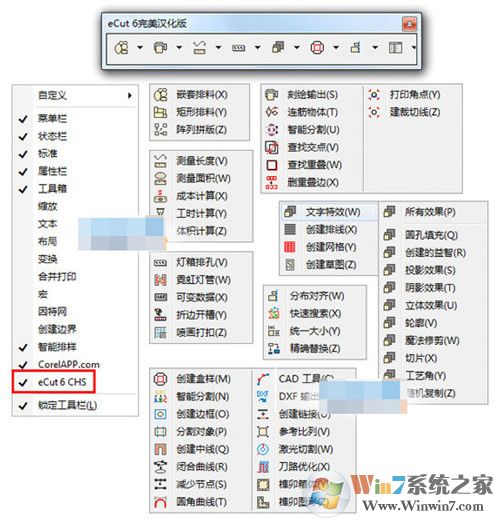The image size is (500, 520).
Task: Toggle the eCut 6 CHS toolbar checkmark
Action: (x=23, y=382)
